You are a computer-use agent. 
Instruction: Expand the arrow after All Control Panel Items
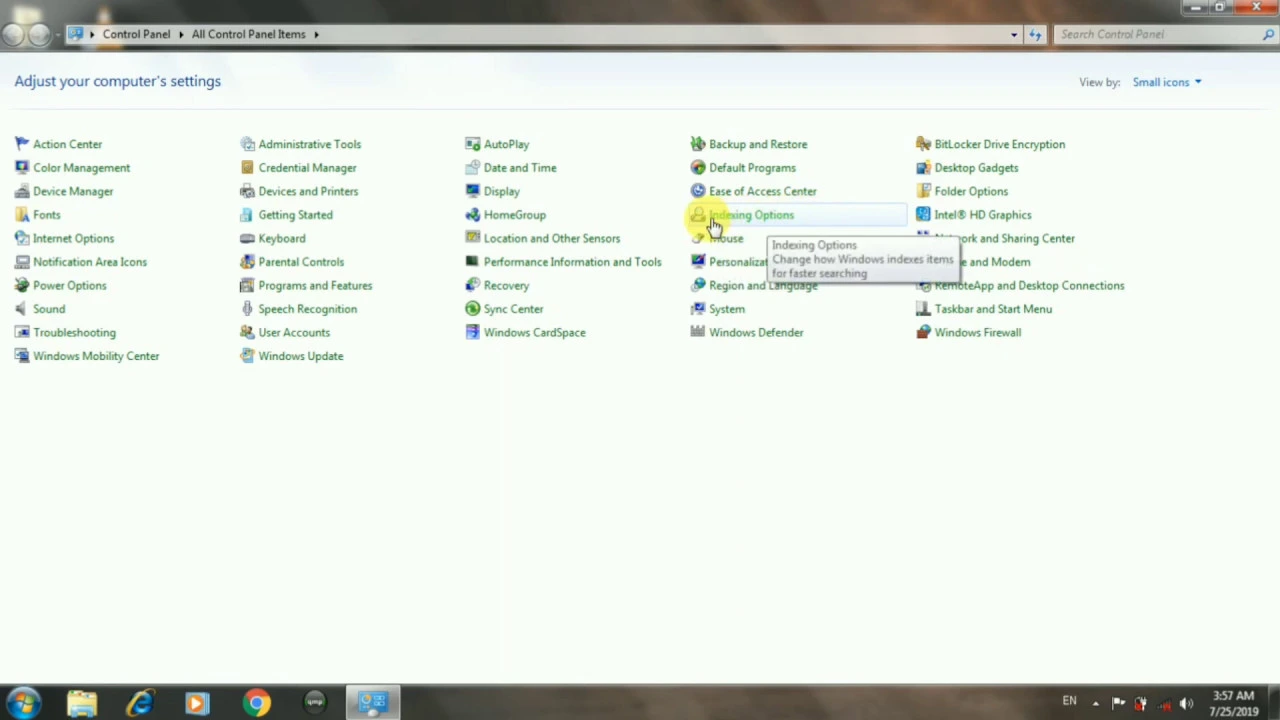coord(316,34)
